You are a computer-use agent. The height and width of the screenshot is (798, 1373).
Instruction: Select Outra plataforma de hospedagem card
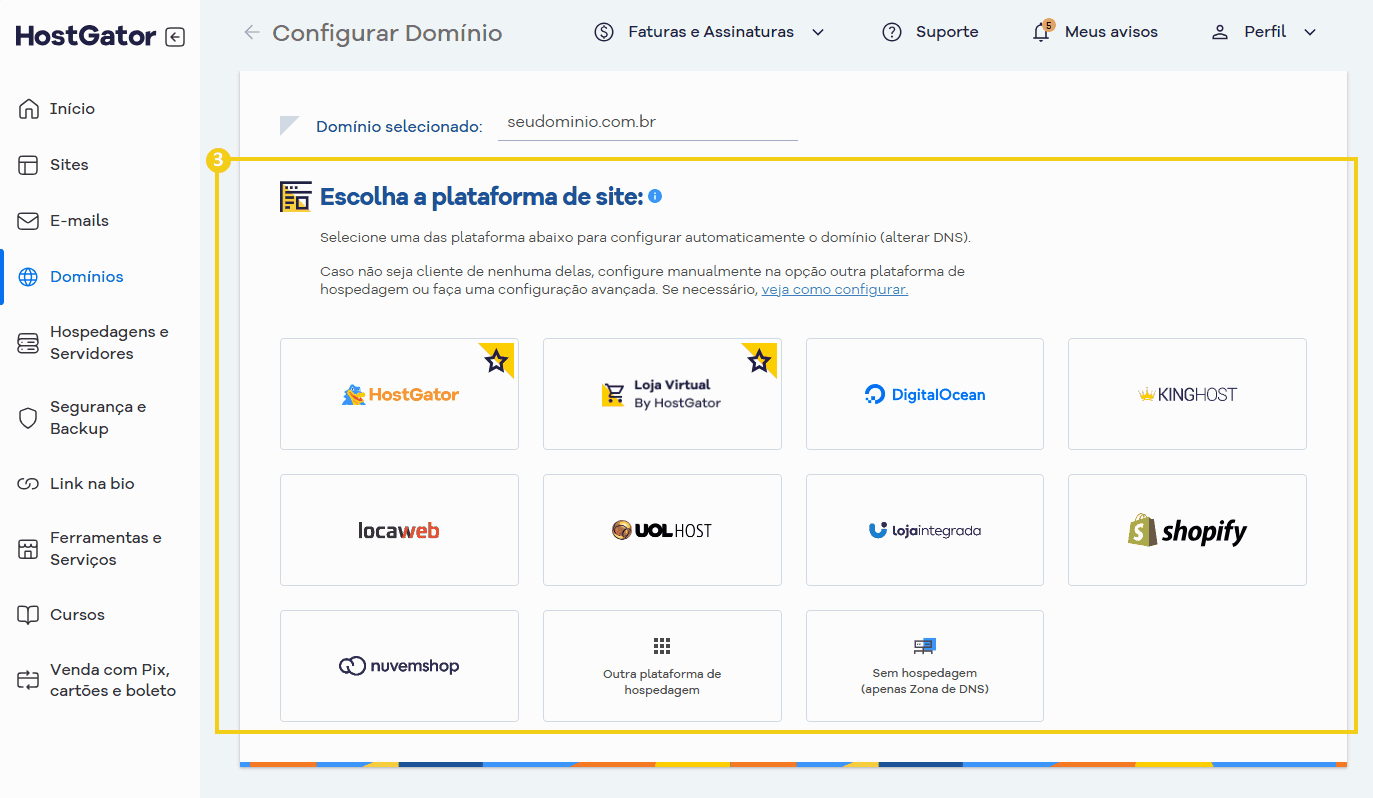click(x=662, y=666)
